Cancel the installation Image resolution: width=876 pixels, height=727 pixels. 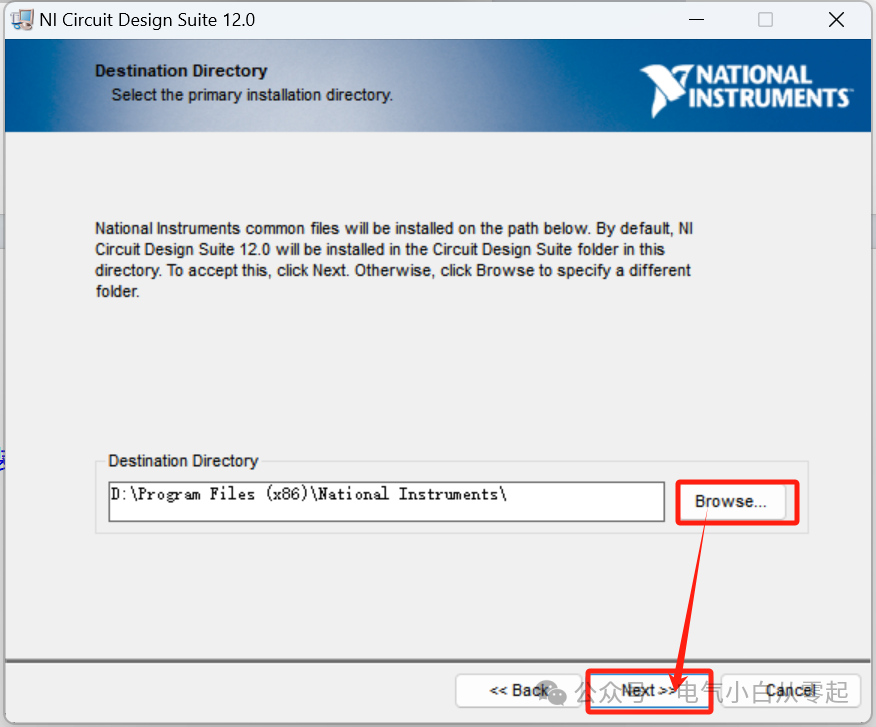pos(791,691)
